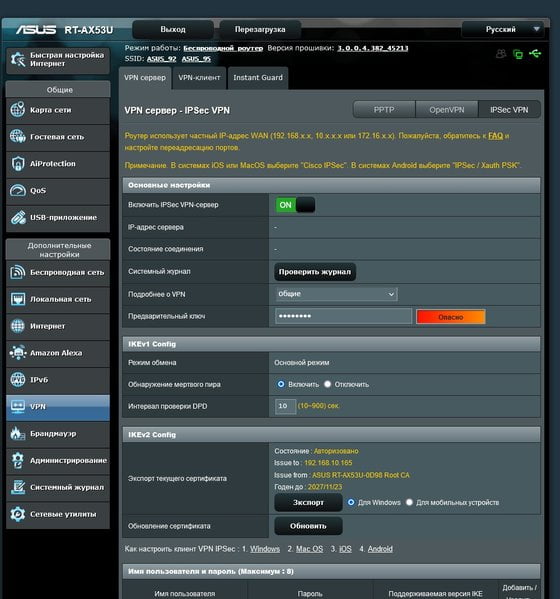Switch to the VPN-клиент tab

pos(199,78)
